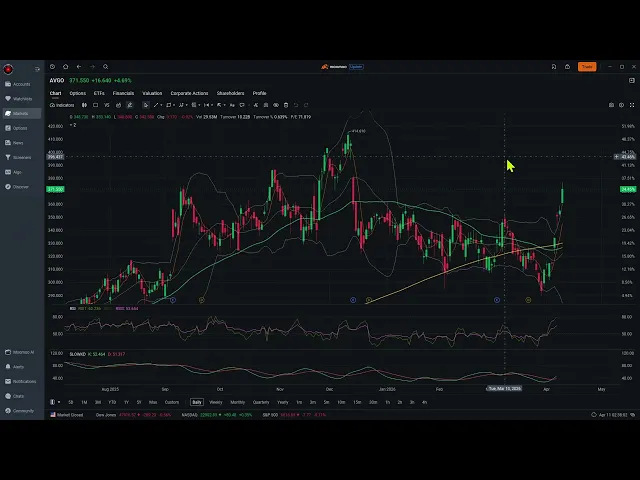
Task: Open Notifications in the sidebar
Action: 20,382
